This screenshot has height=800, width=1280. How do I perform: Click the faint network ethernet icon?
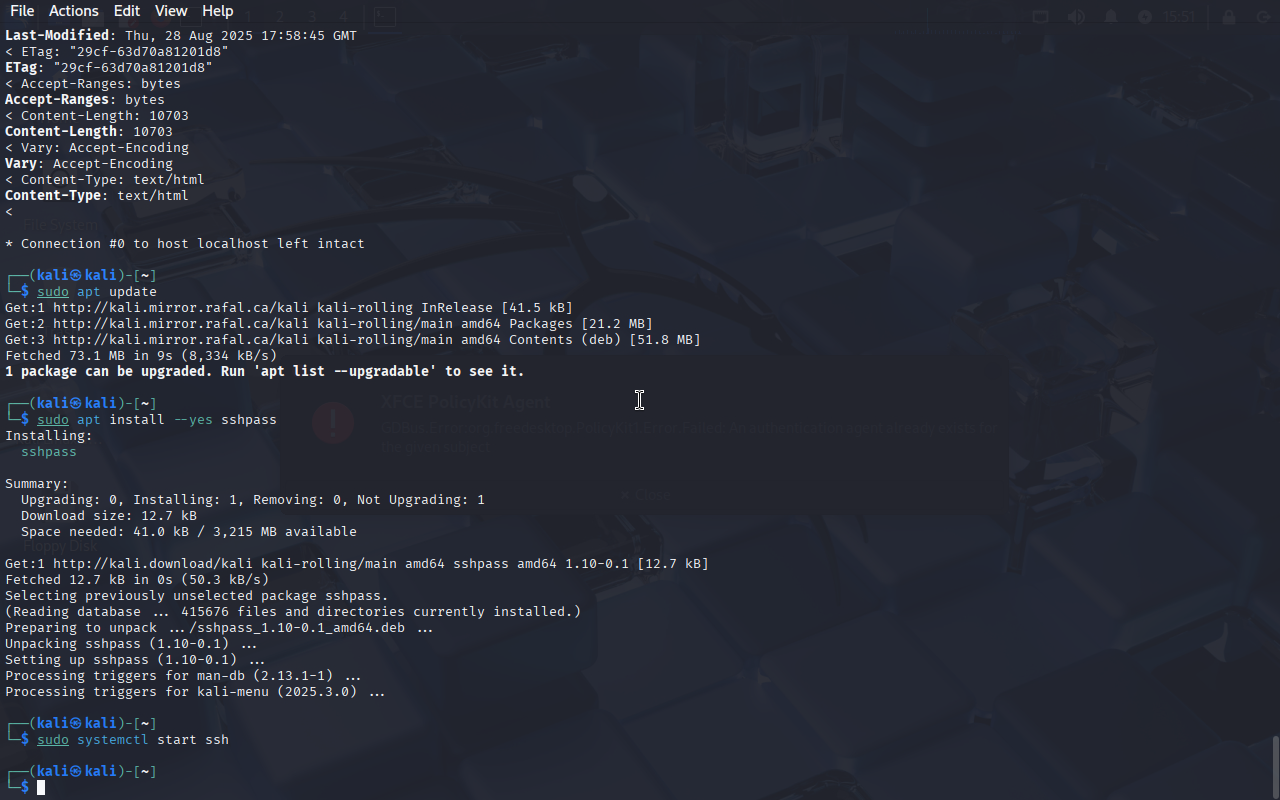coord(1041,17)
